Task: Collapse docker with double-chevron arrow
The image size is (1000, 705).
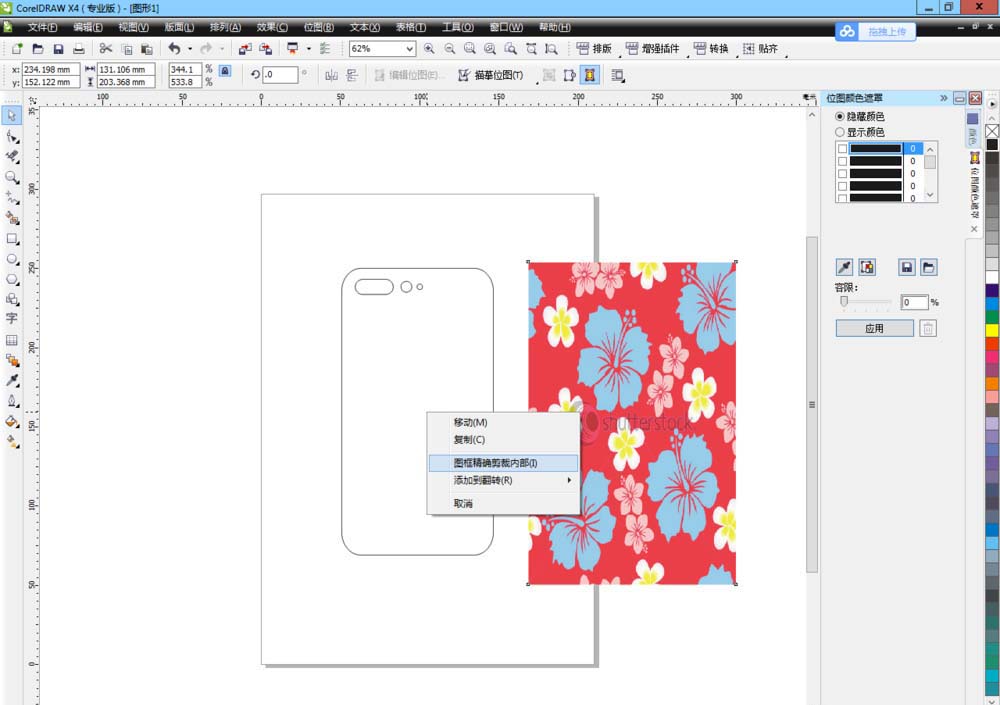Action: [x=943, y=98]
